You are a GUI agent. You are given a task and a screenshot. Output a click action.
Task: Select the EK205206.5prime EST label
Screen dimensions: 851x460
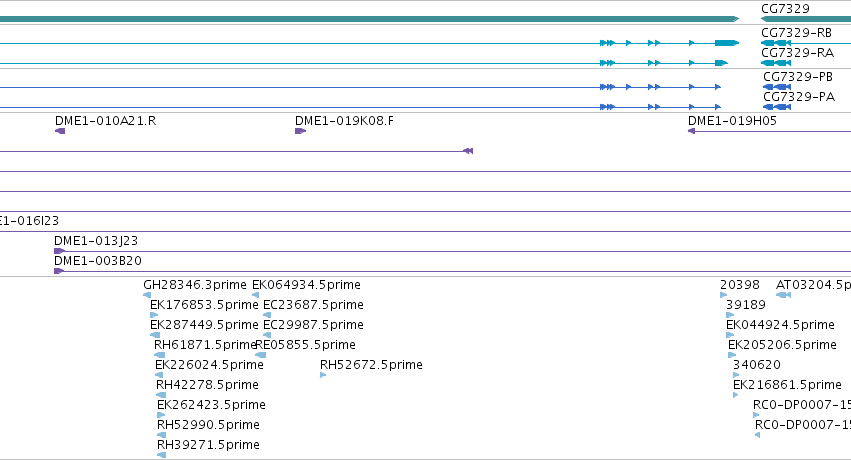coord(782,345)
